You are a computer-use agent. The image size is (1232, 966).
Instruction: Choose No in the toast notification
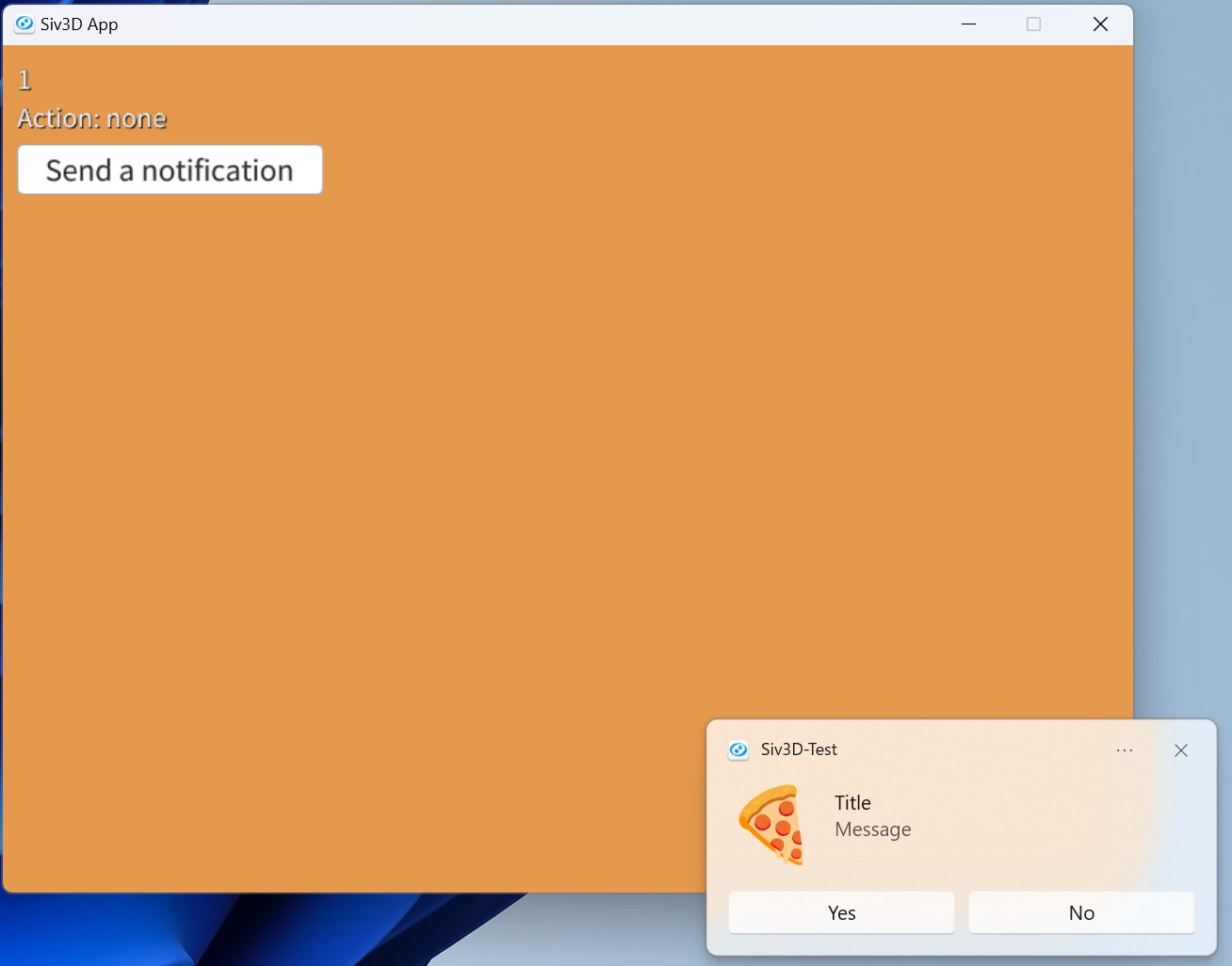tap(1081, 912)
